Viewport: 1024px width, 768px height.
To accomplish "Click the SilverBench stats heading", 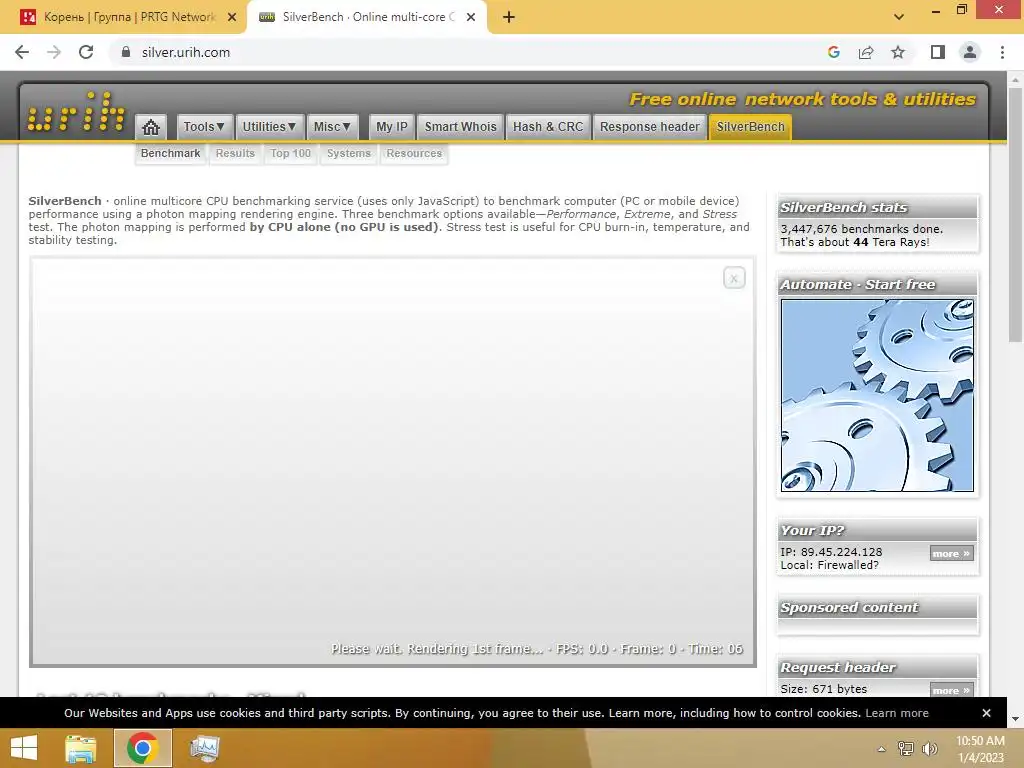I will (843, 208).
